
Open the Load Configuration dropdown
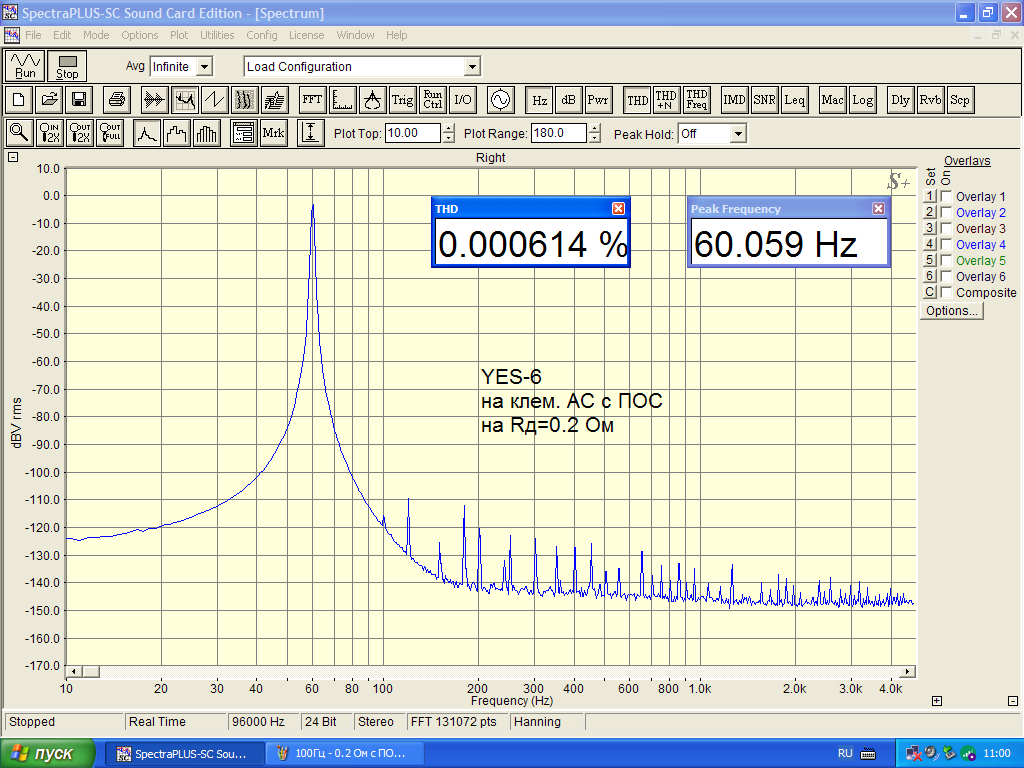pyautogui.click(x=472, y=67)
